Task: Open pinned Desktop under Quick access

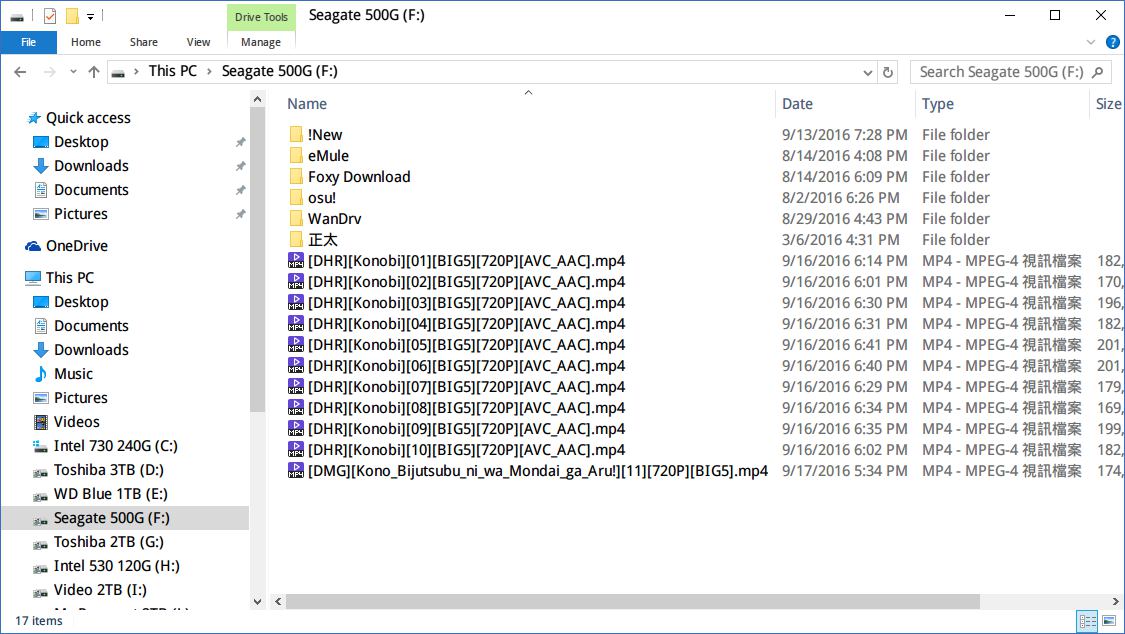Action: (81, 142)
